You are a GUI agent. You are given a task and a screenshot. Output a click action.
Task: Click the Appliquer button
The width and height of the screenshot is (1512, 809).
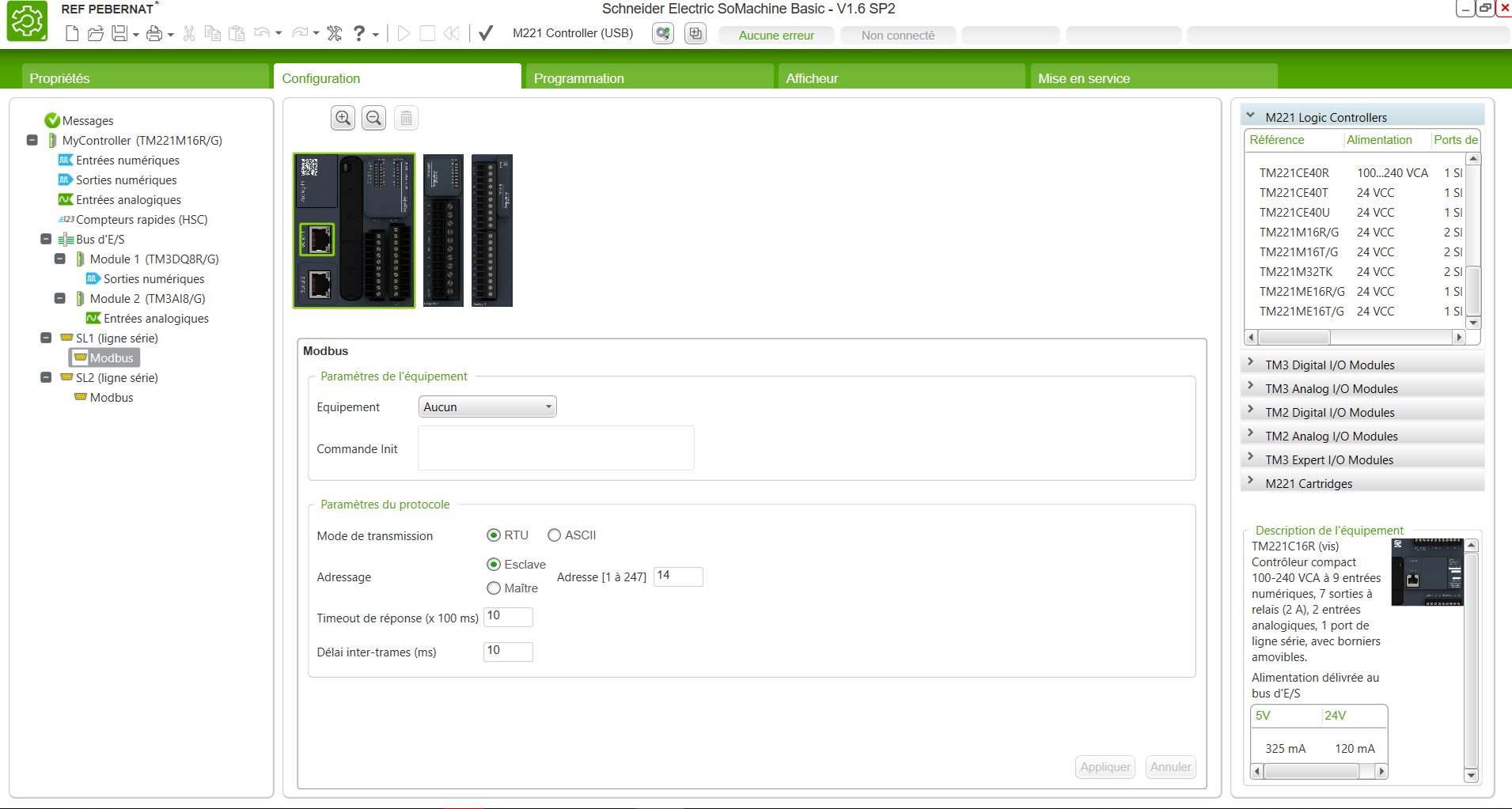1105,767
